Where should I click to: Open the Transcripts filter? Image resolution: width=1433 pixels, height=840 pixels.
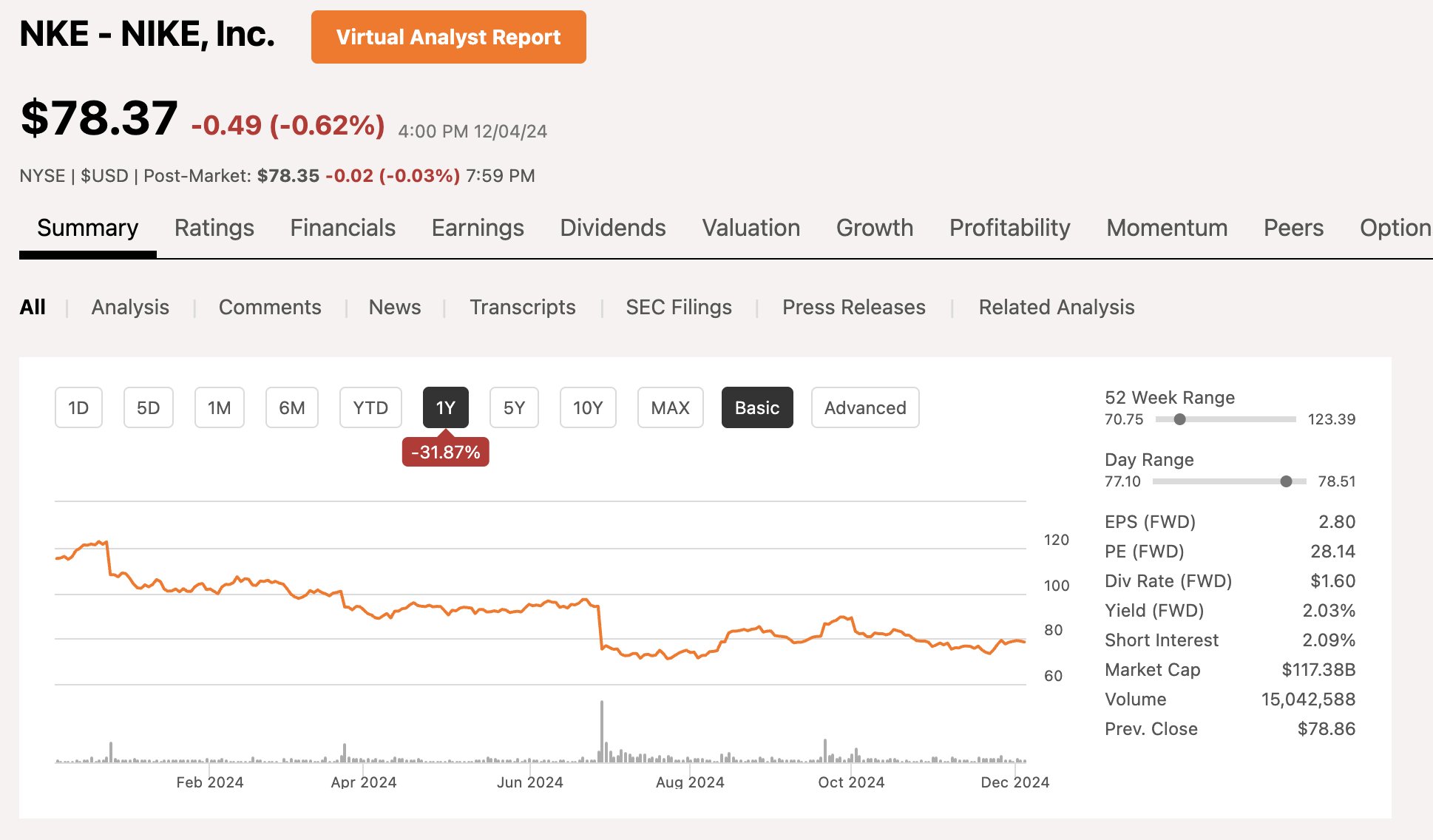[523, 307]
